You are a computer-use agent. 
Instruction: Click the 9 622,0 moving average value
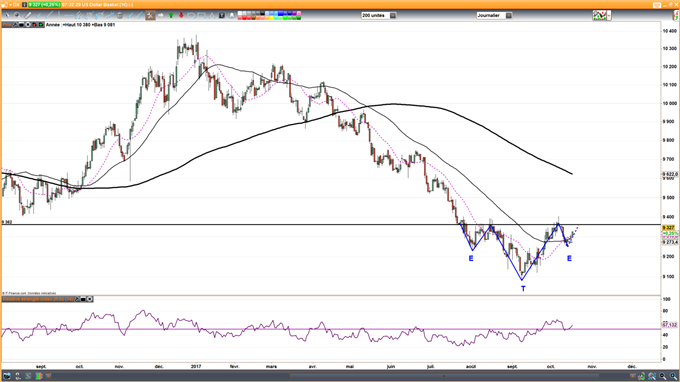tap(670, 174)
